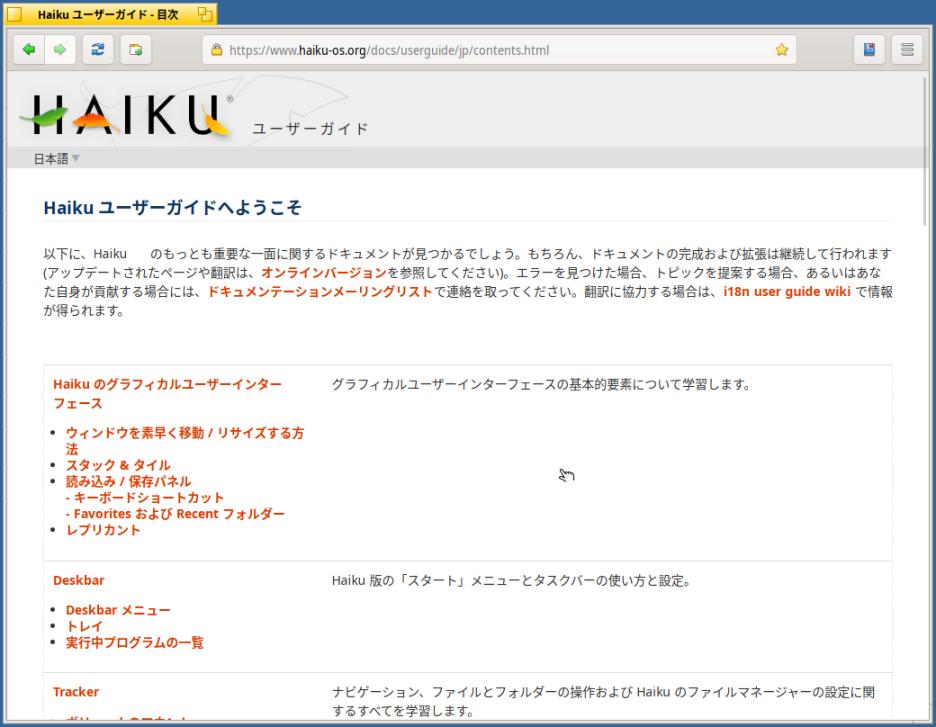Open the Deskbar section heading link
The image size is (936, 727).
78,580
